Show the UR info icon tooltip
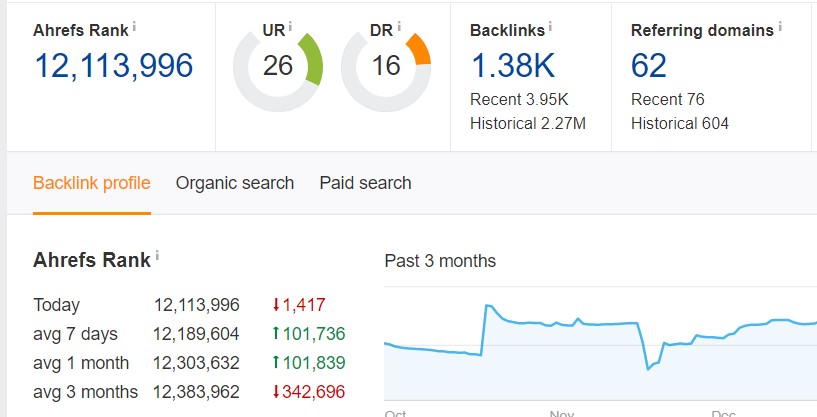 (290, 26)
